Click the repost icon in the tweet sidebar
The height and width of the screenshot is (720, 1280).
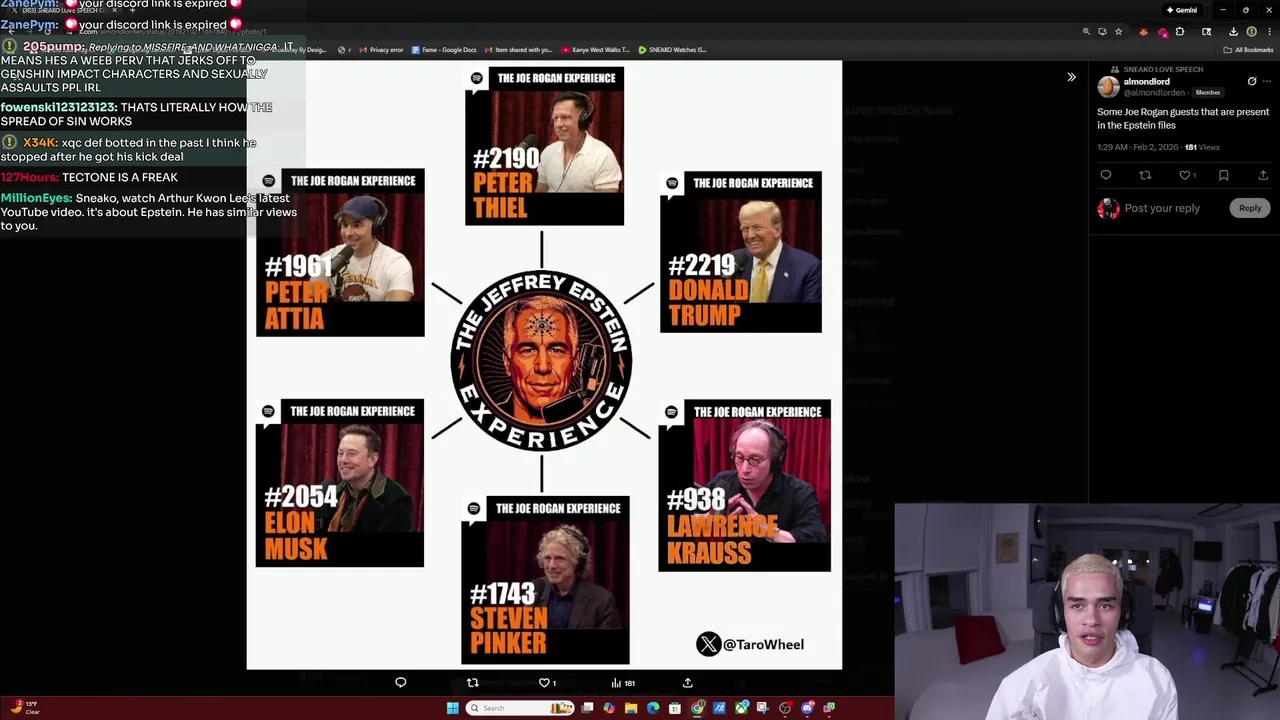click(x=1145, y=175)
